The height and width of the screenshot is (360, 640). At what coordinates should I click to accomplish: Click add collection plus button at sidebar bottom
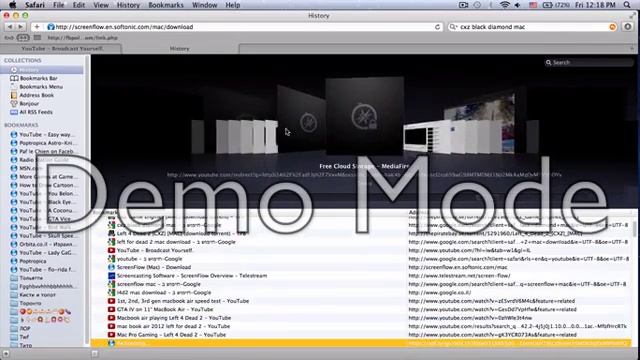pyautogui.click(x=5, y=353)
